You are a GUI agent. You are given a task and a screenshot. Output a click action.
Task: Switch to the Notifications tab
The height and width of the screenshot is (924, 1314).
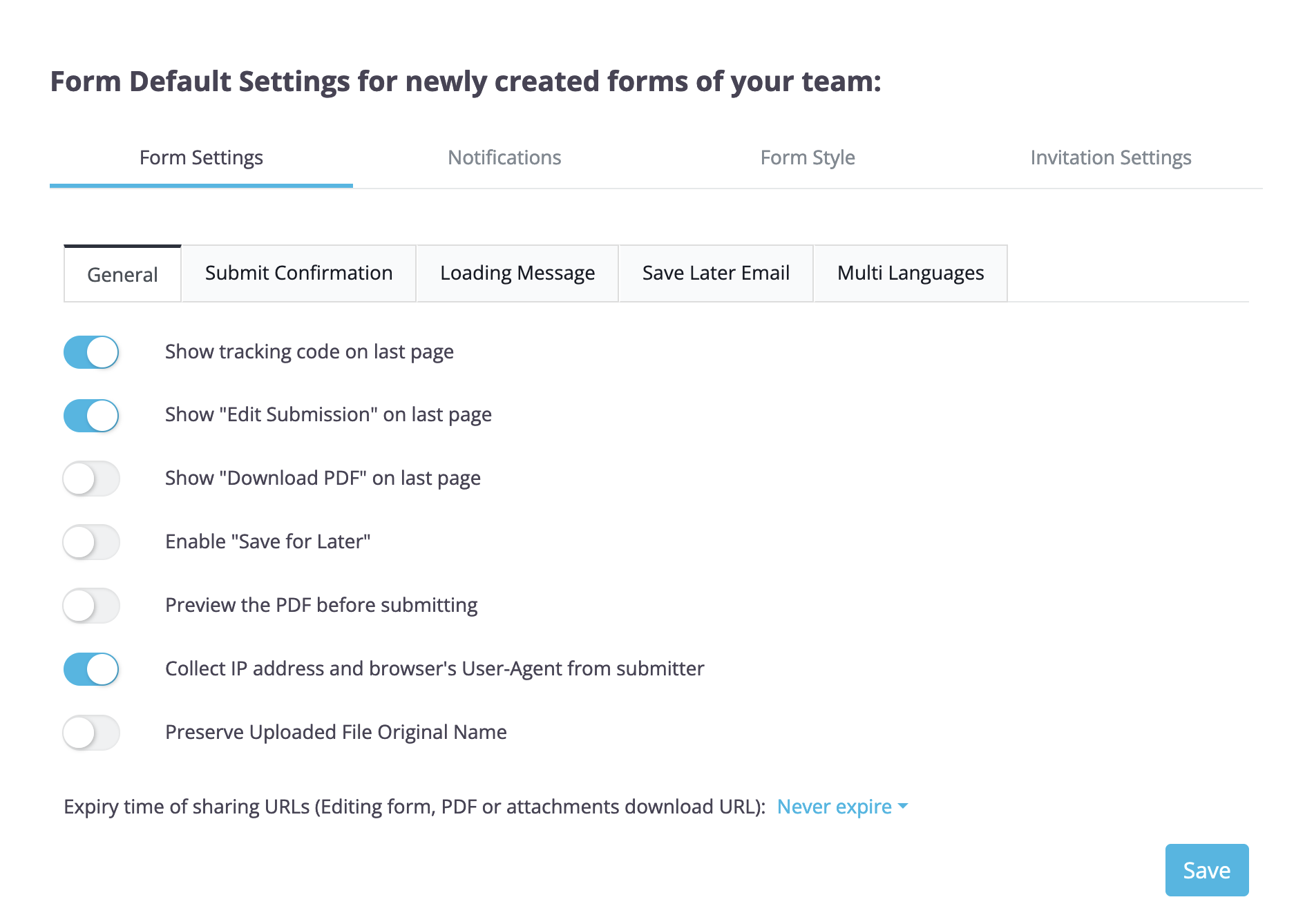(504, 158)
